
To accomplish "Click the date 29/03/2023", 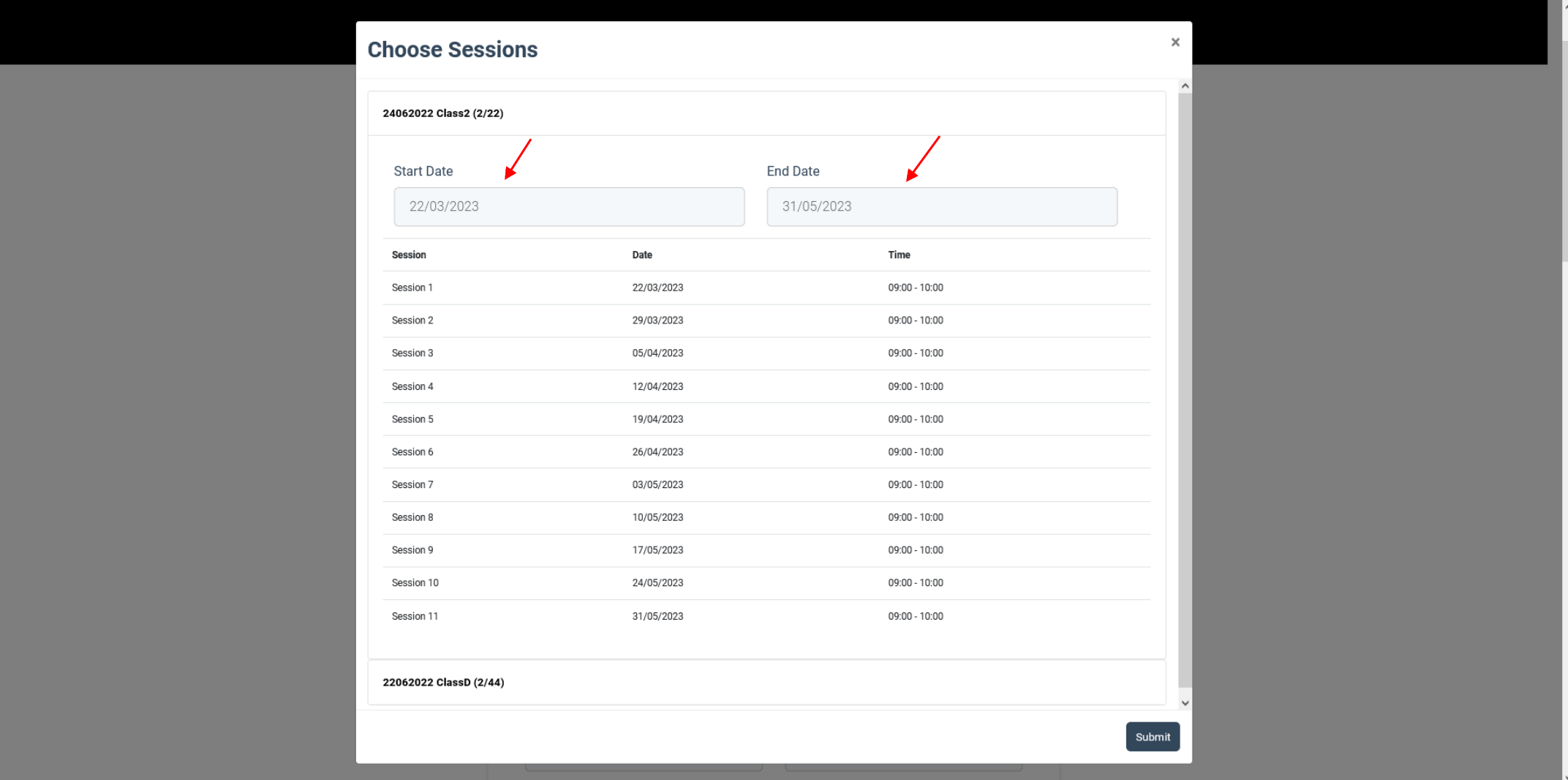I will (x=657, y=320).
